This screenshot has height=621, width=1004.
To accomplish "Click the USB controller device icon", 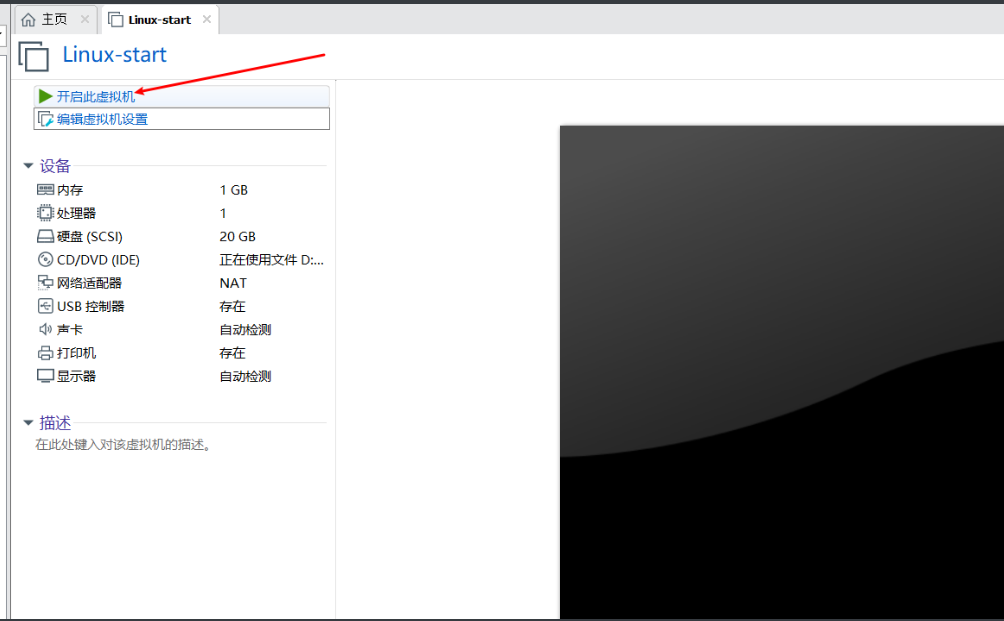I will click(45, 306).
